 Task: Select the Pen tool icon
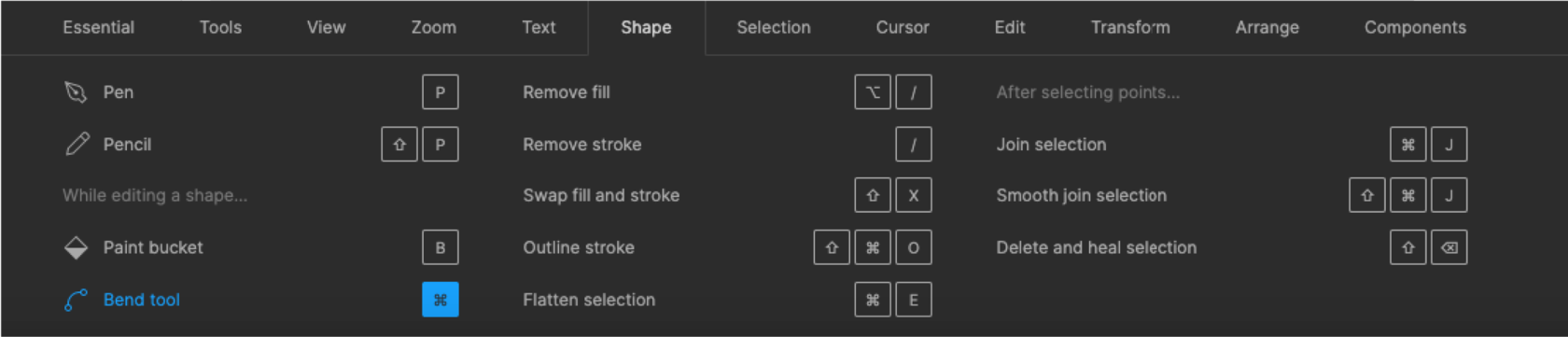pos(76,91)
